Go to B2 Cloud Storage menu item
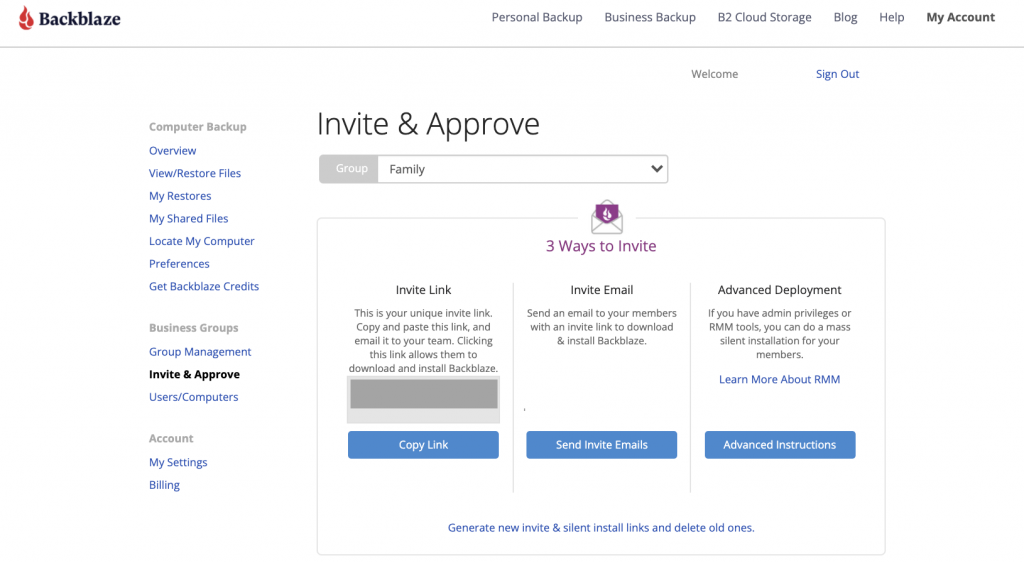The width and height of the screenshot is (1024, 563). (764, 18)
